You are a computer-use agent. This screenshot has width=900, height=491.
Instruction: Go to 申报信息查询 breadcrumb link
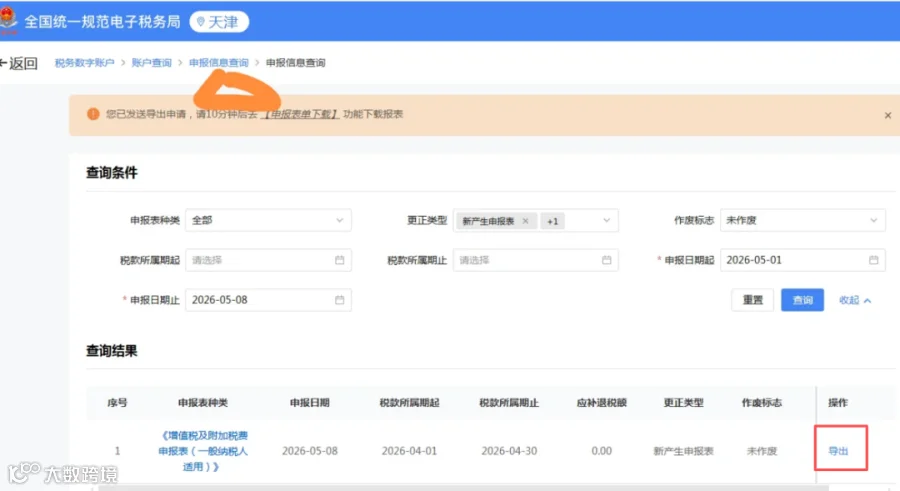pyautogui.click(x=219, y=63)
